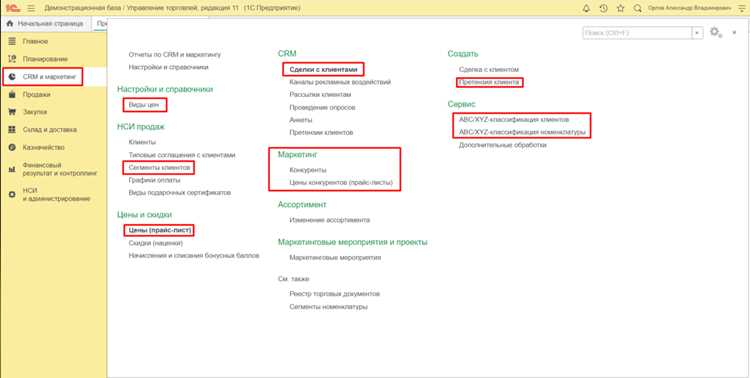Open Цены (прайс-лист) link
Image resolution: width=750 pixels, height=378 pixels.
click(160, 231)
